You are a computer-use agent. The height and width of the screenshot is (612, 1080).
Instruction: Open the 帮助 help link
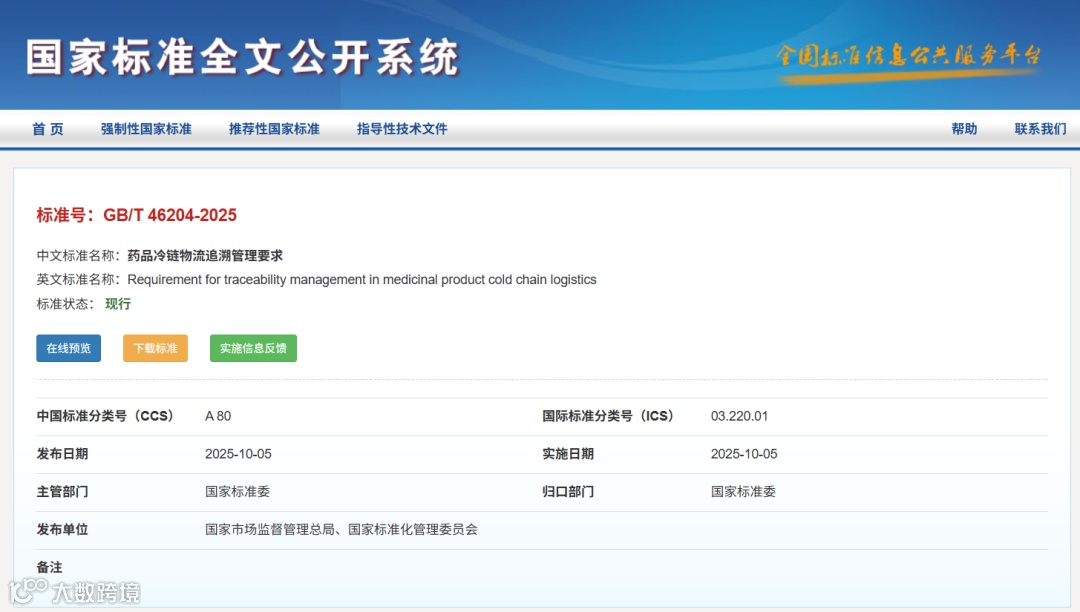click(x=964, y=129)
